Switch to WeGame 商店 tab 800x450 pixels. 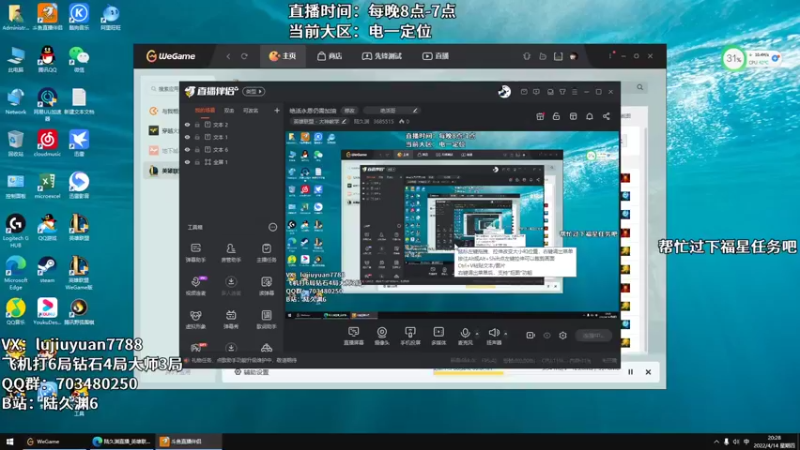click(330, 56)
